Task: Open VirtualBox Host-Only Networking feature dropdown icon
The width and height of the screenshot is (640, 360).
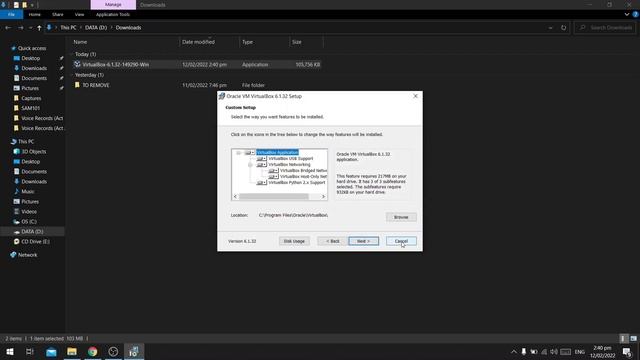Action: click(273, 177)
